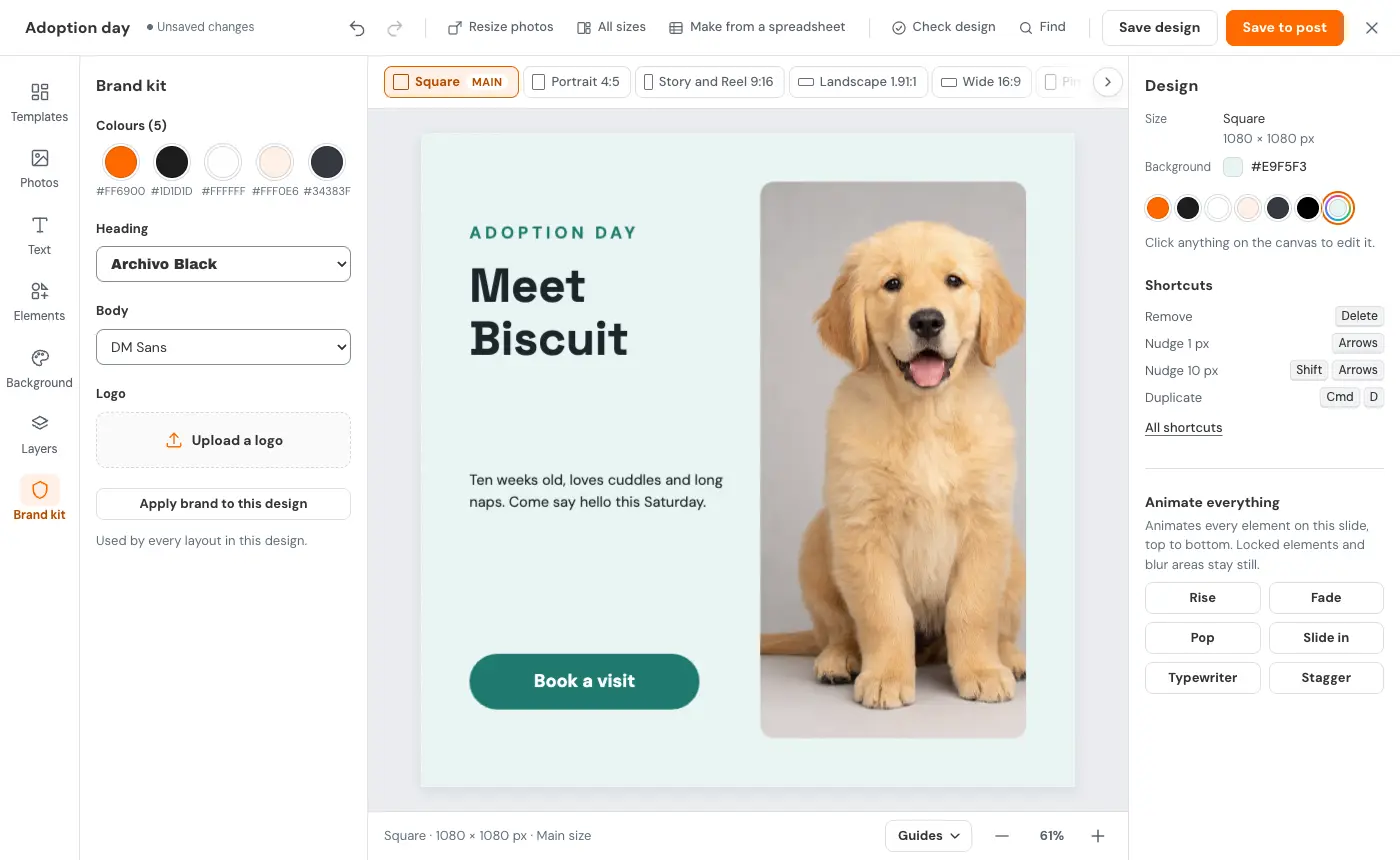Screen dimensions: 1400x860
Task: Open the Heading font dropdown
Action: (x=223, y=264)
